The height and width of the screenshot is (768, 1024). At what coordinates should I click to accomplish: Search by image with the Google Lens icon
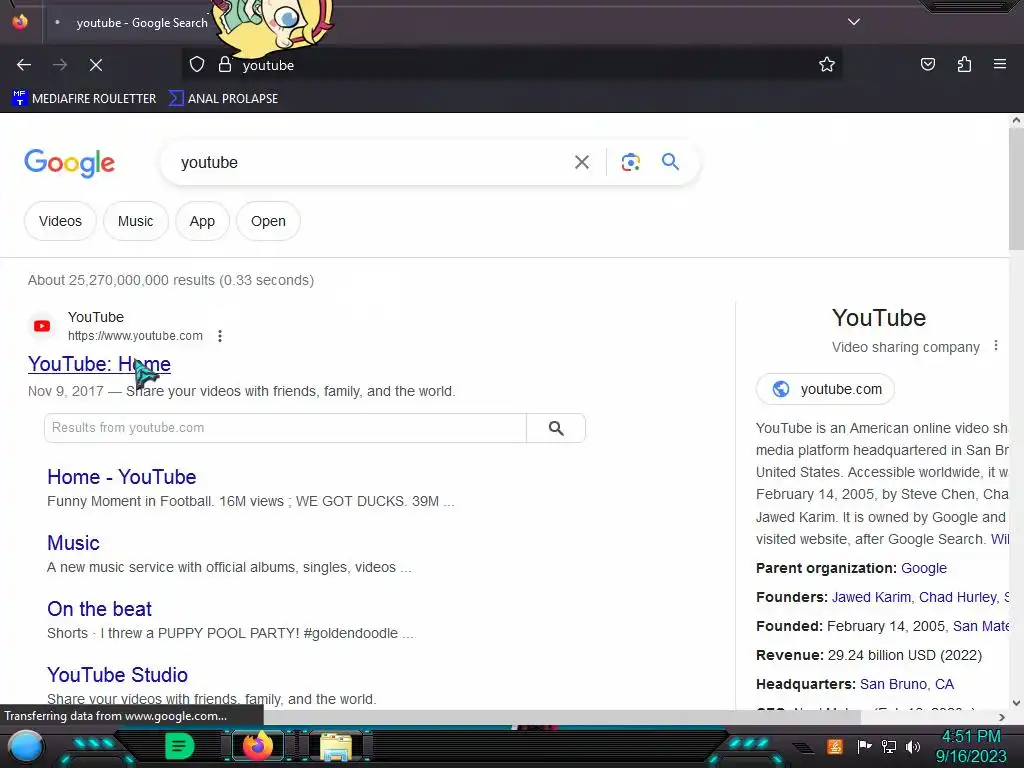point(630,162)
